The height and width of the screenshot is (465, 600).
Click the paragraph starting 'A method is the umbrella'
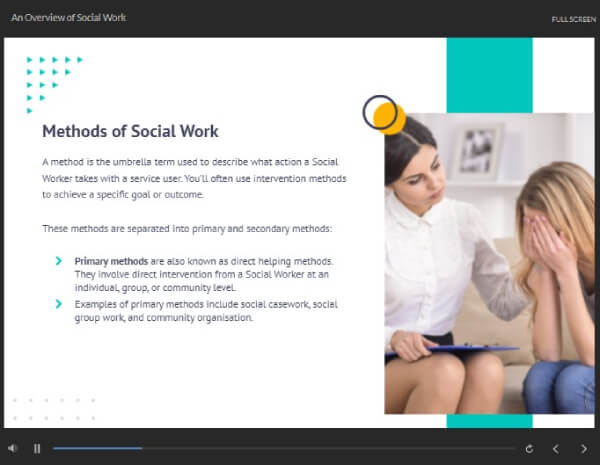pos(194,178)
